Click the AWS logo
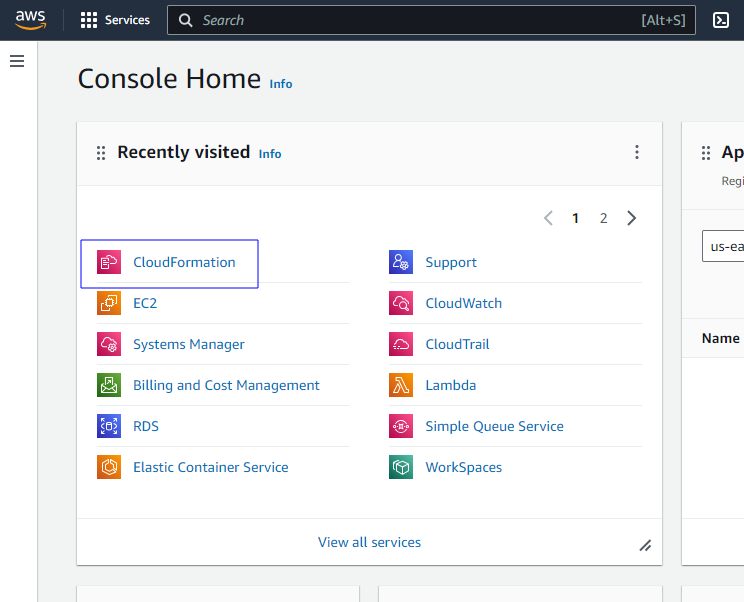Screen dimensions: 744x602 click(30, 20)
